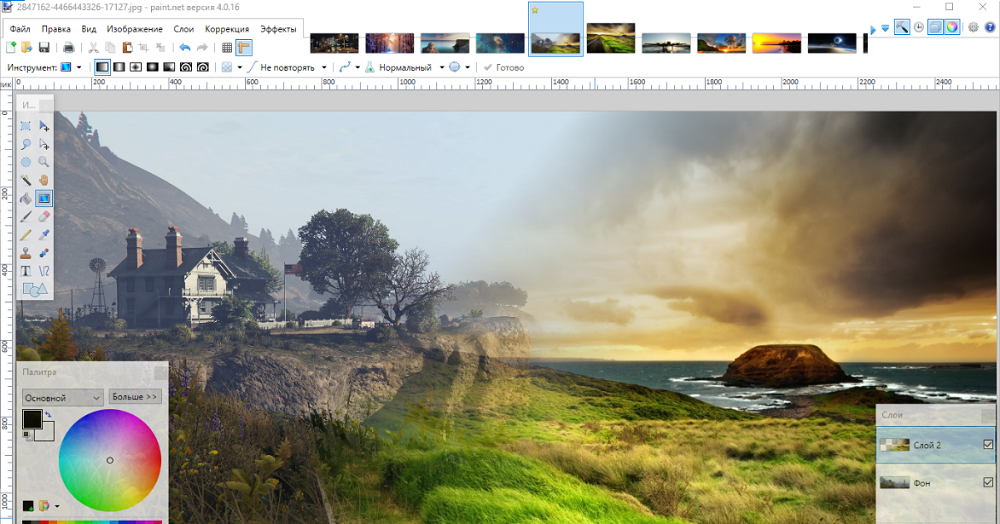Image resolution: width=1000 pixels, height=524 pixels.
Task: Click the Open file folder icon
Action: pos(27,47)
